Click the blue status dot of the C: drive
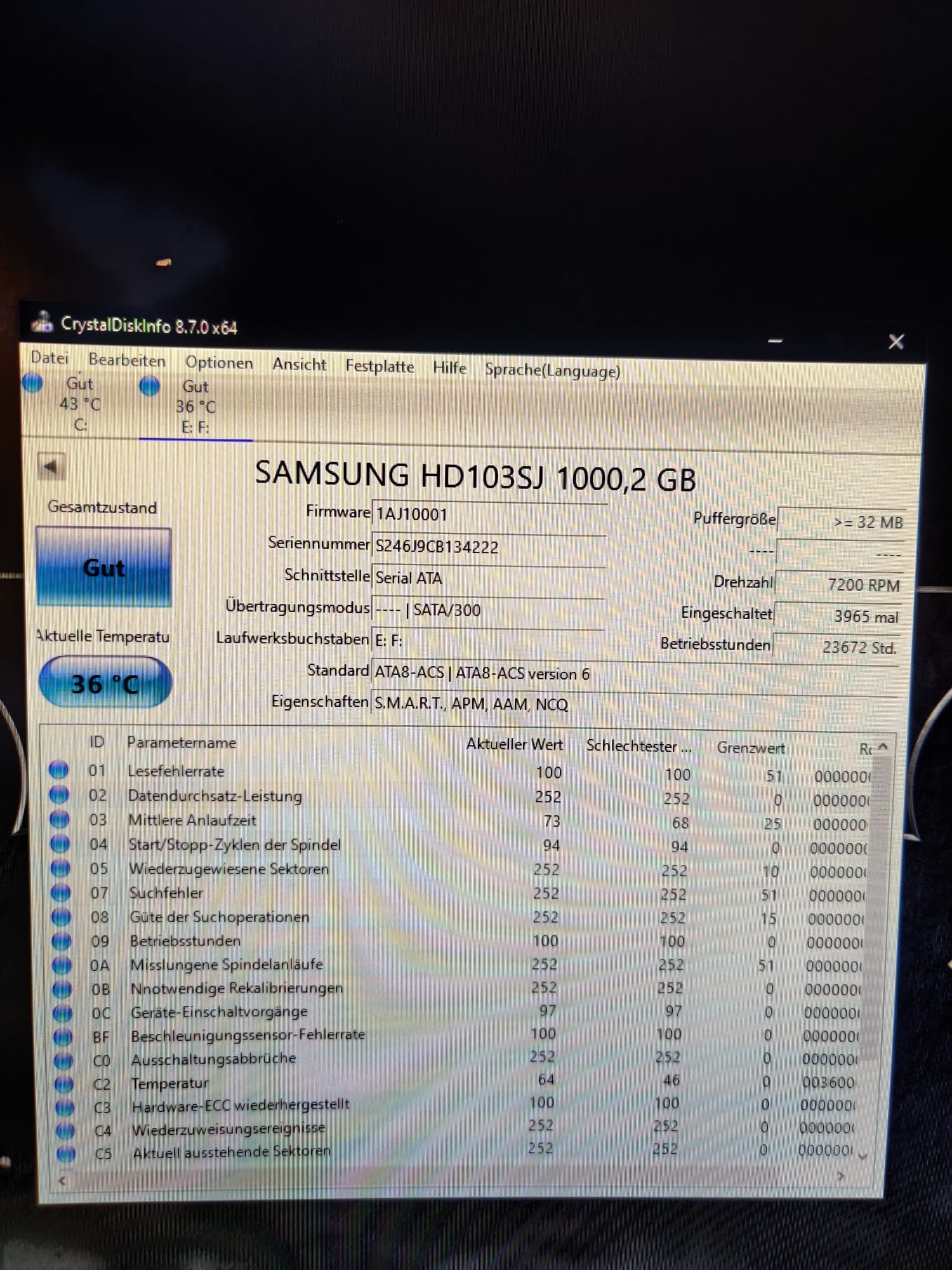 (32, 383)
